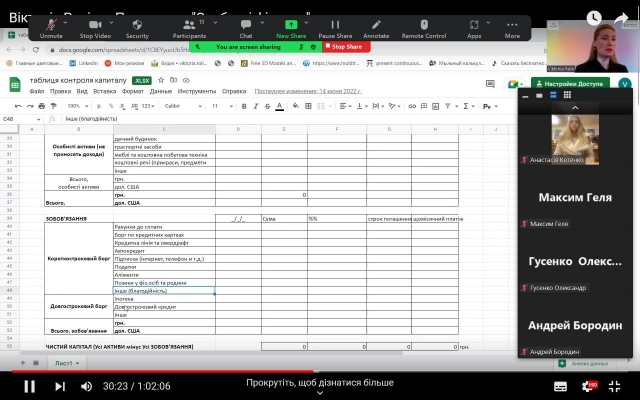Toggle the filter funnel icon
This screenshot has width=640, height=400.
448,106
